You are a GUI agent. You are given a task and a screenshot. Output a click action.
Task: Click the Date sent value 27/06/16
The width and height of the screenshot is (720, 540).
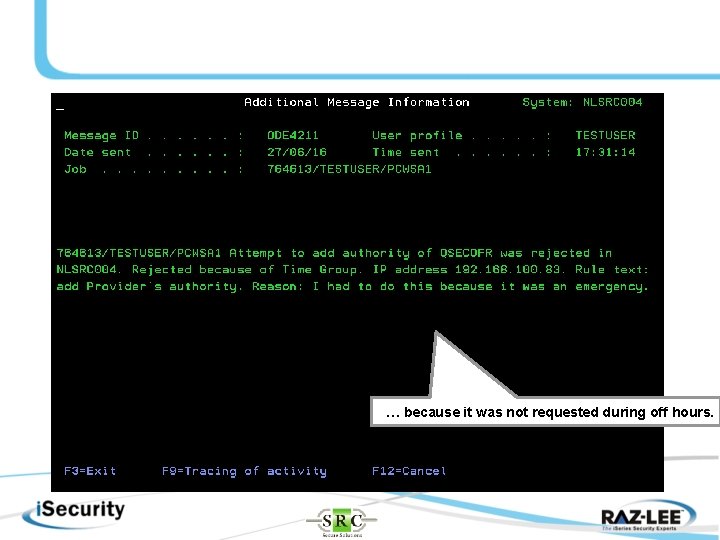coord(297,152)
